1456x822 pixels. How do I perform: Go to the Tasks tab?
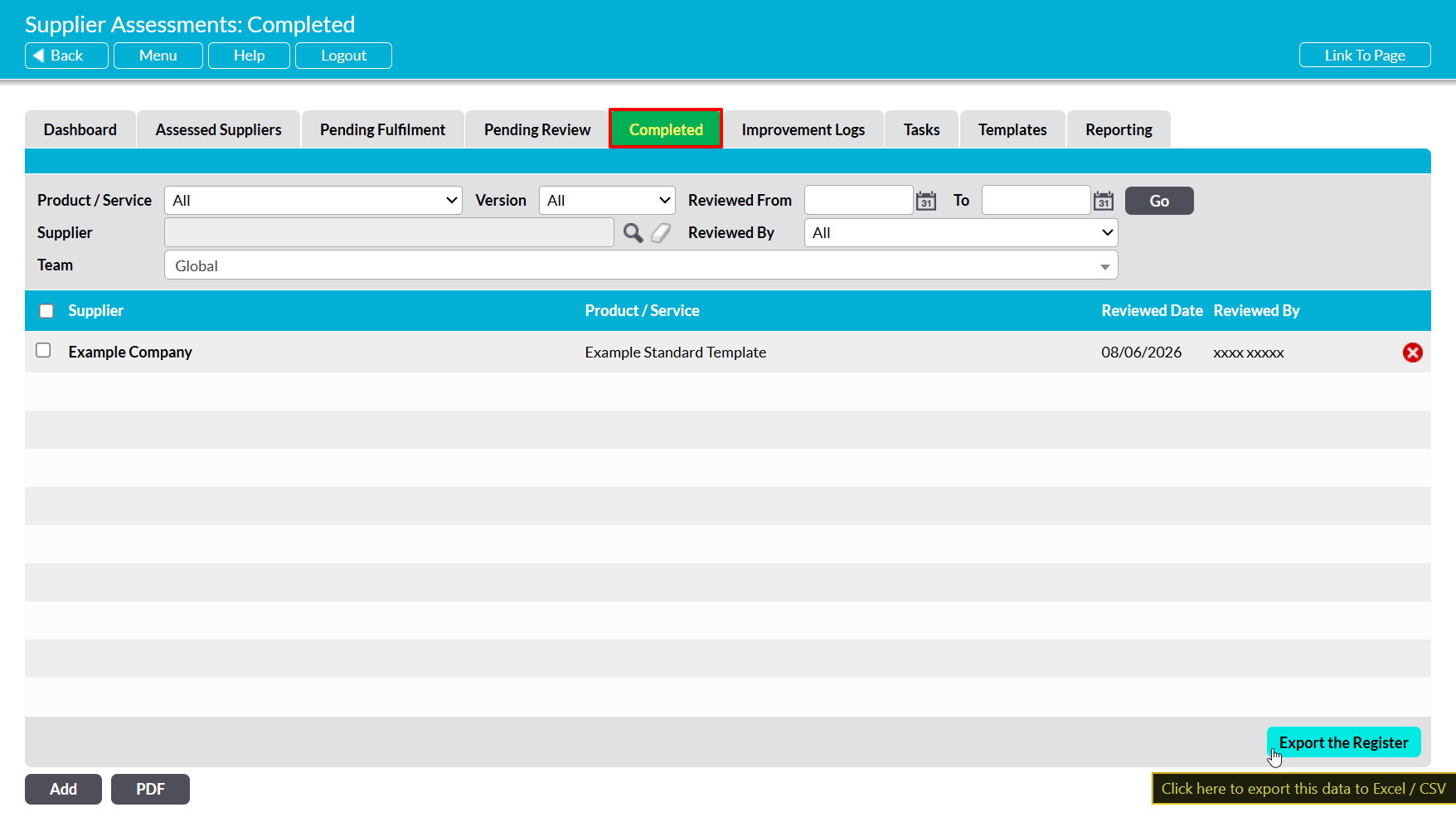[x=922, y=129]
